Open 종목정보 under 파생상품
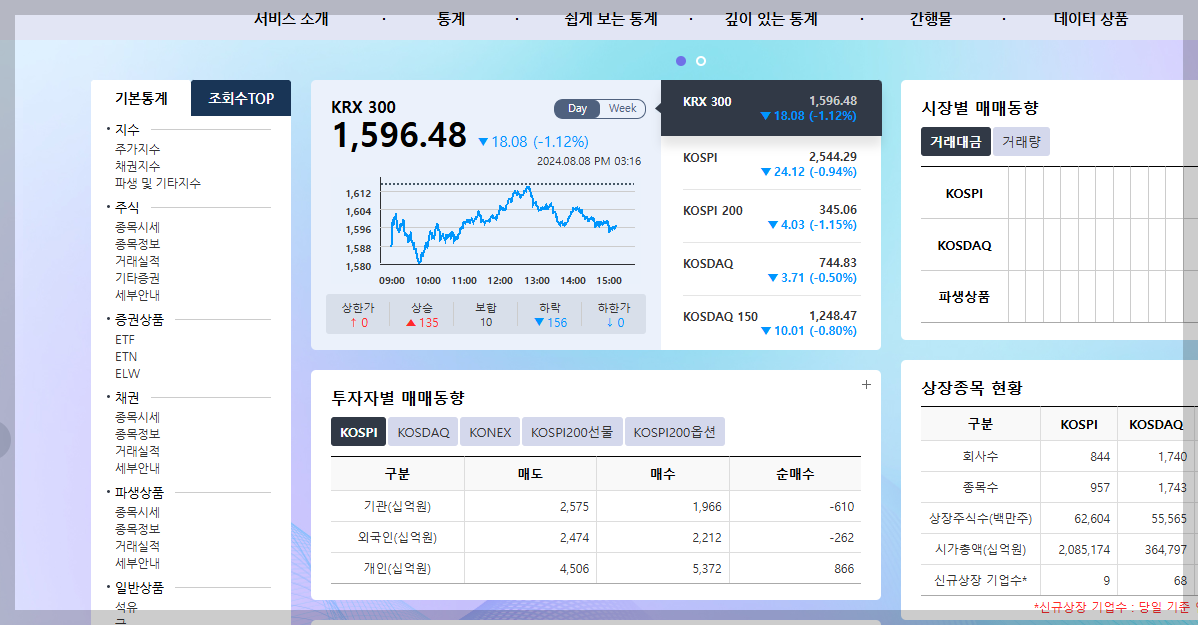The width and height of the screenshot is (1198, 625). [138, 529]
